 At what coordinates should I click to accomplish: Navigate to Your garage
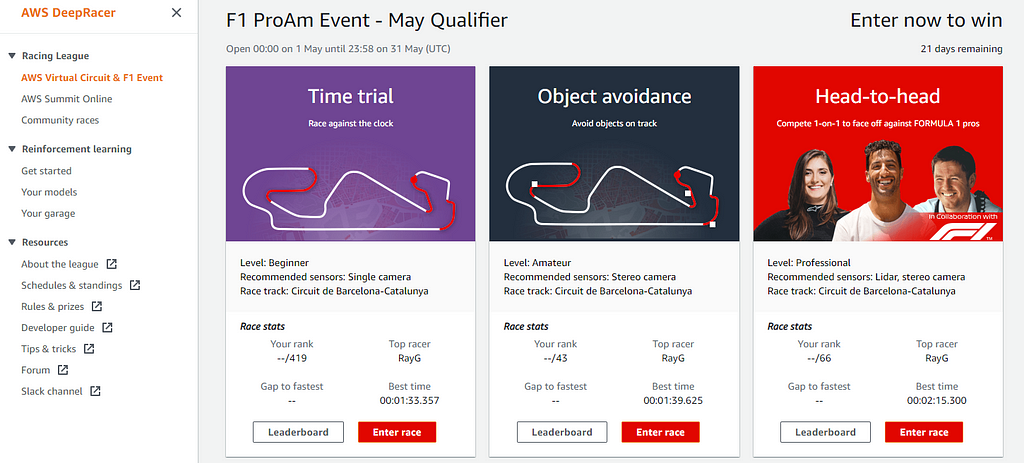coord(48,213)
